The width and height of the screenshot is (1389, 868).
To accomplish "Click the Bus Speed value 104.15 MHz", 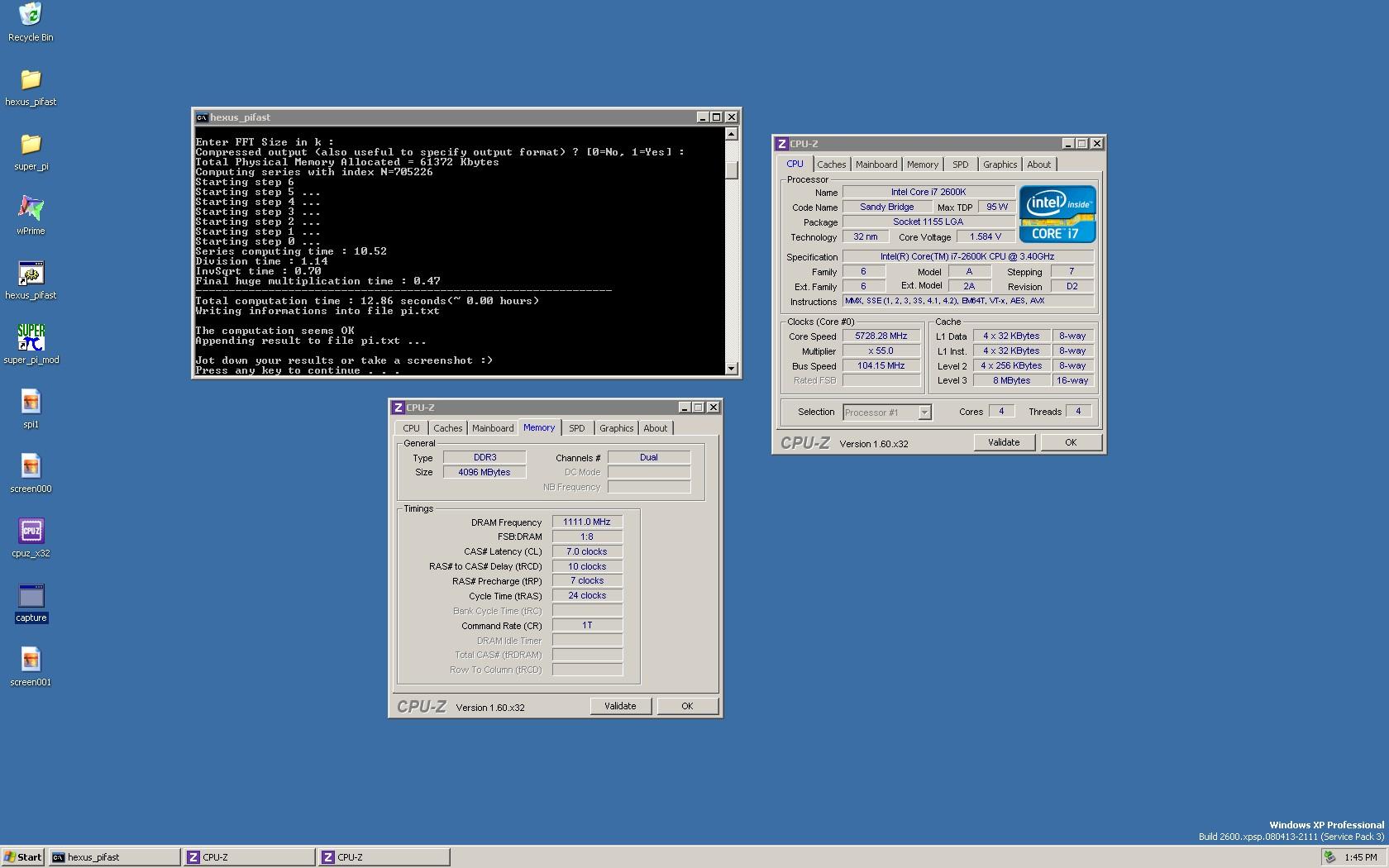I will [x=881, y=366].
